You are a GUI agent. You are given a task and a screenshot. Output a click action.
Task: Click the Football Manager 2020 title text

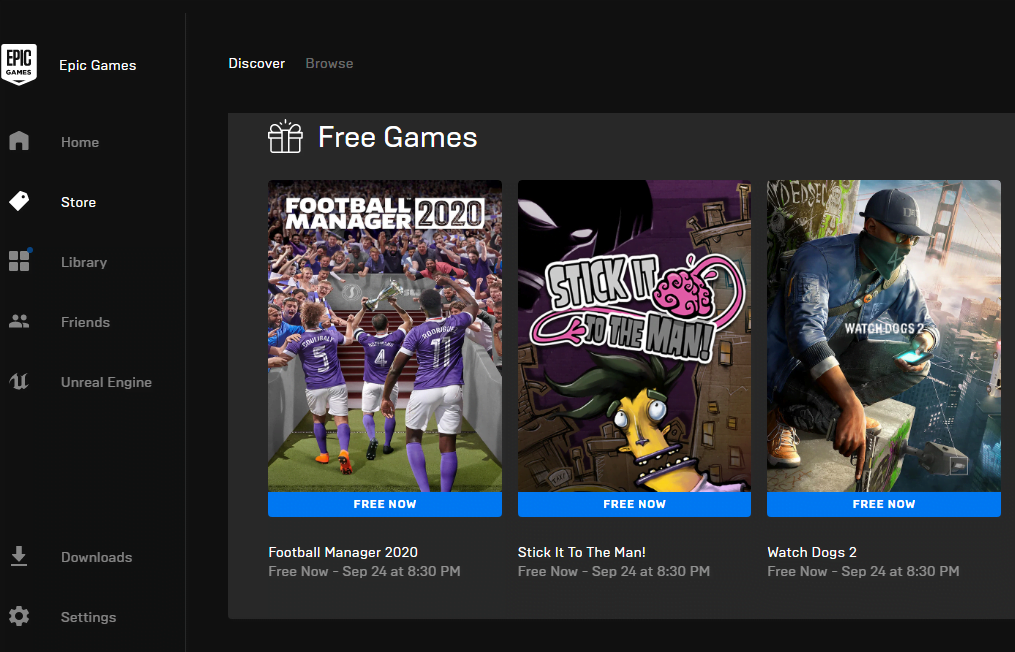click(x=343, y=552)
